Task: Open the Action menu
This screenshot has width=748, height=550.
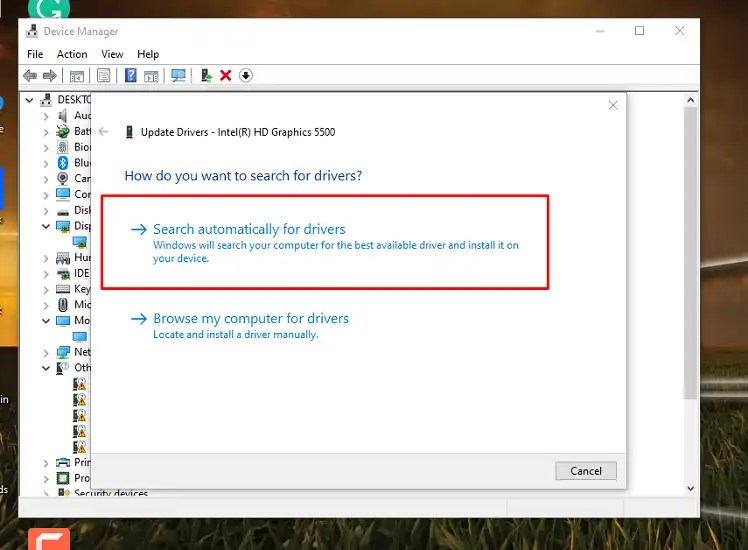Action: 72,54
